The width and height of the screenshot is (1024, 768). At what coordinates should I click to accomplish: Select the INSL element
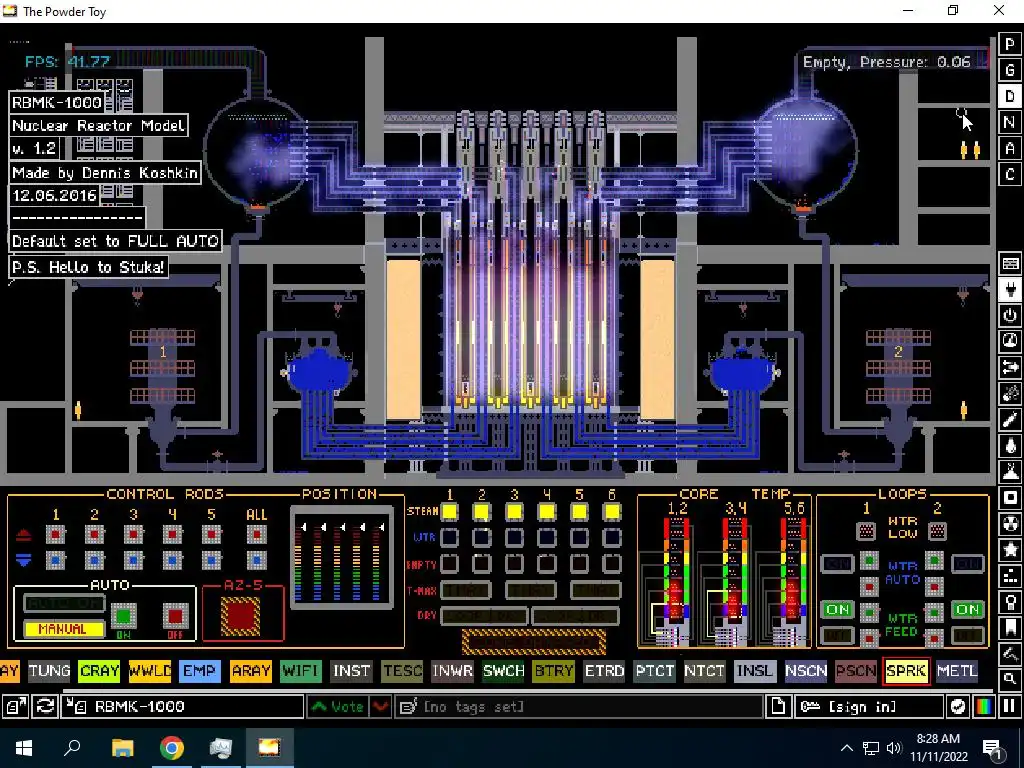click(x=755, y=671)
